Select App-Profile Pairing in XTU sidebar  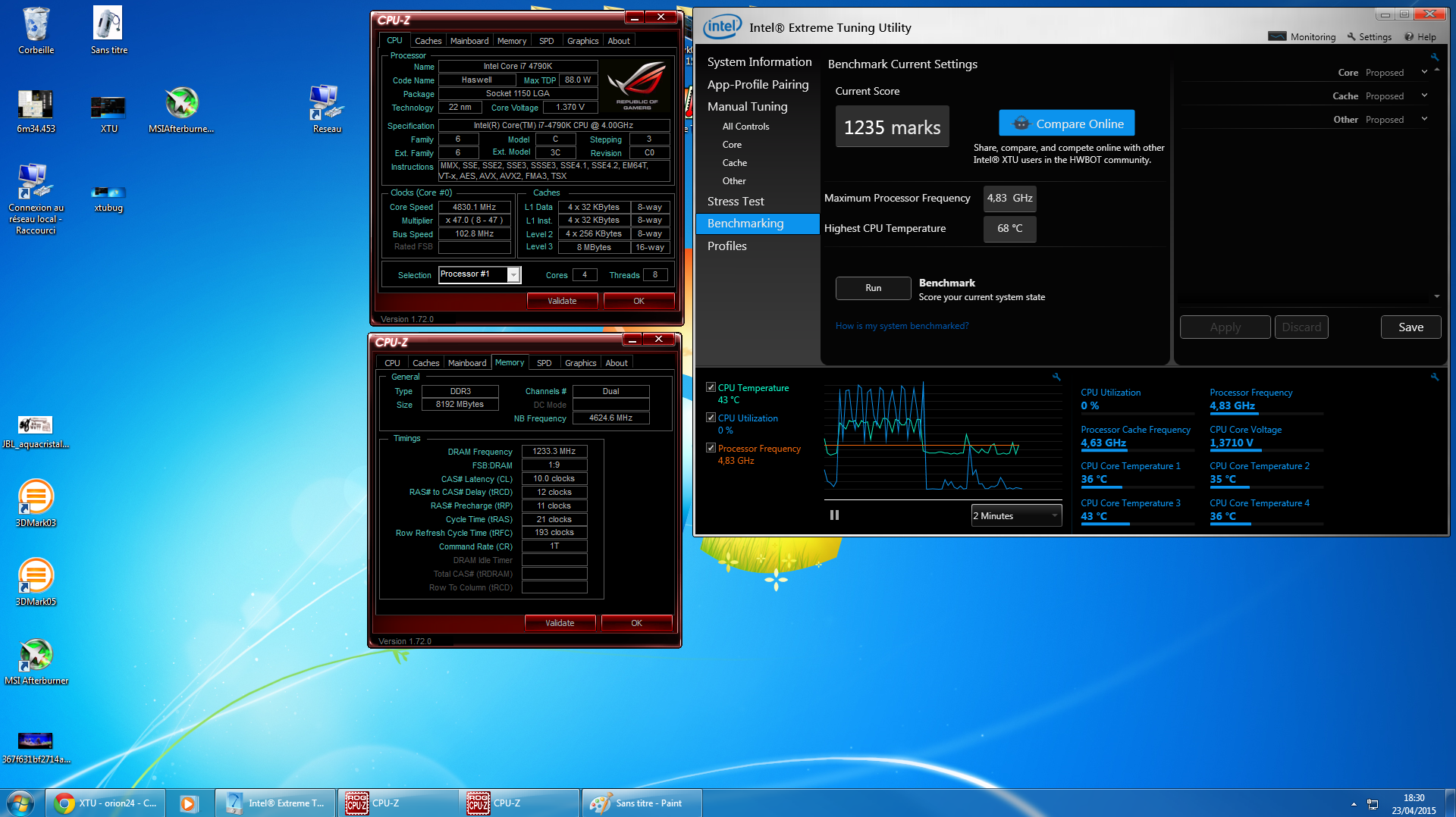coord(758,85)
